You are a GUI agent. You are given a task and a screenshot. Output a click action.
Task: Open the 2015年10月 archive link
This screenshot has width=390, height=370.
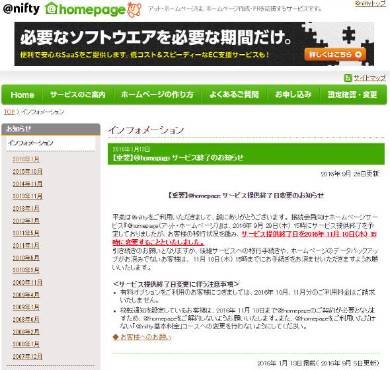(27, 171)
